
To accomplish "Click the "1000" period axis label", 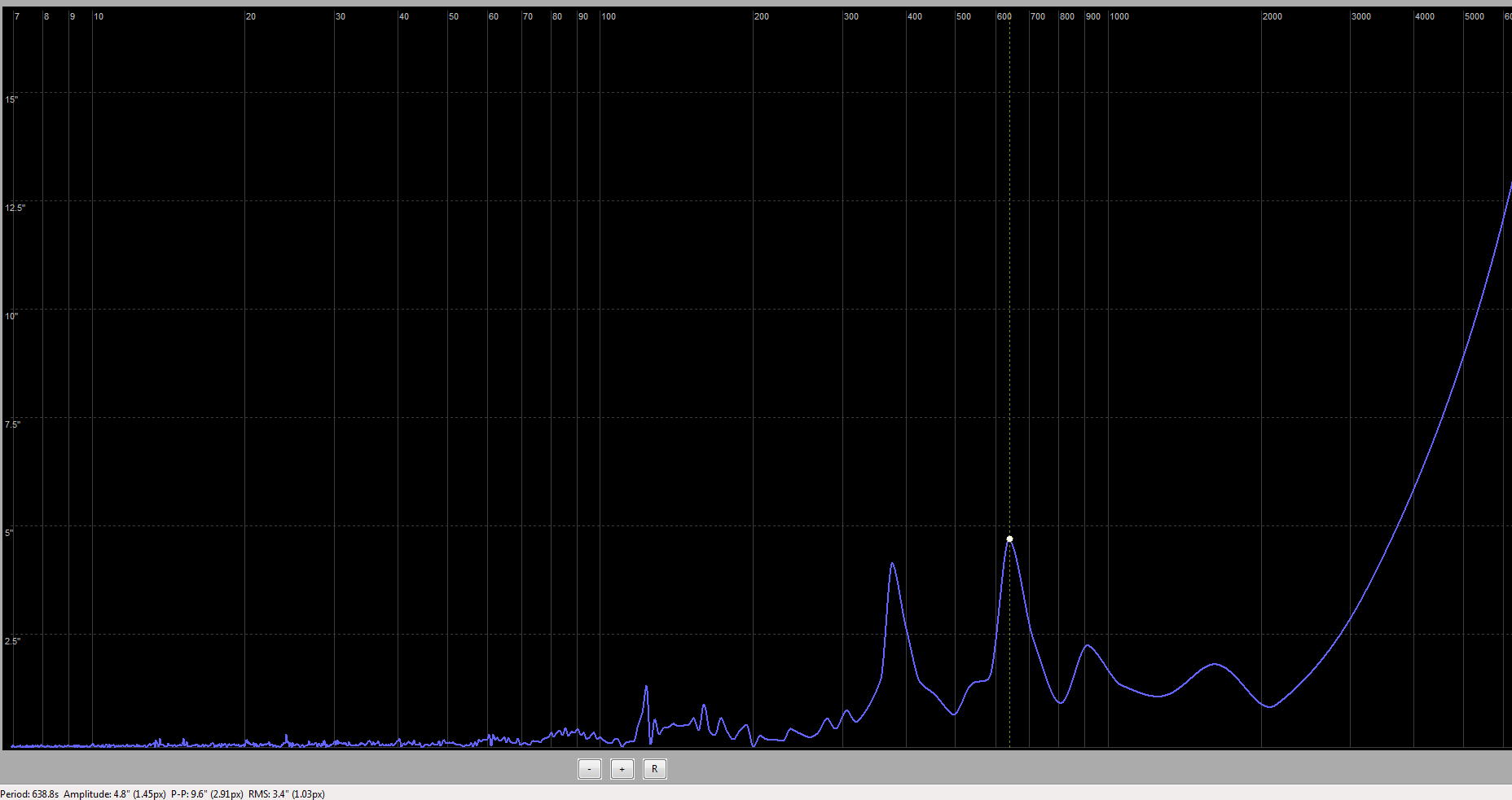I will (1120, 16).
